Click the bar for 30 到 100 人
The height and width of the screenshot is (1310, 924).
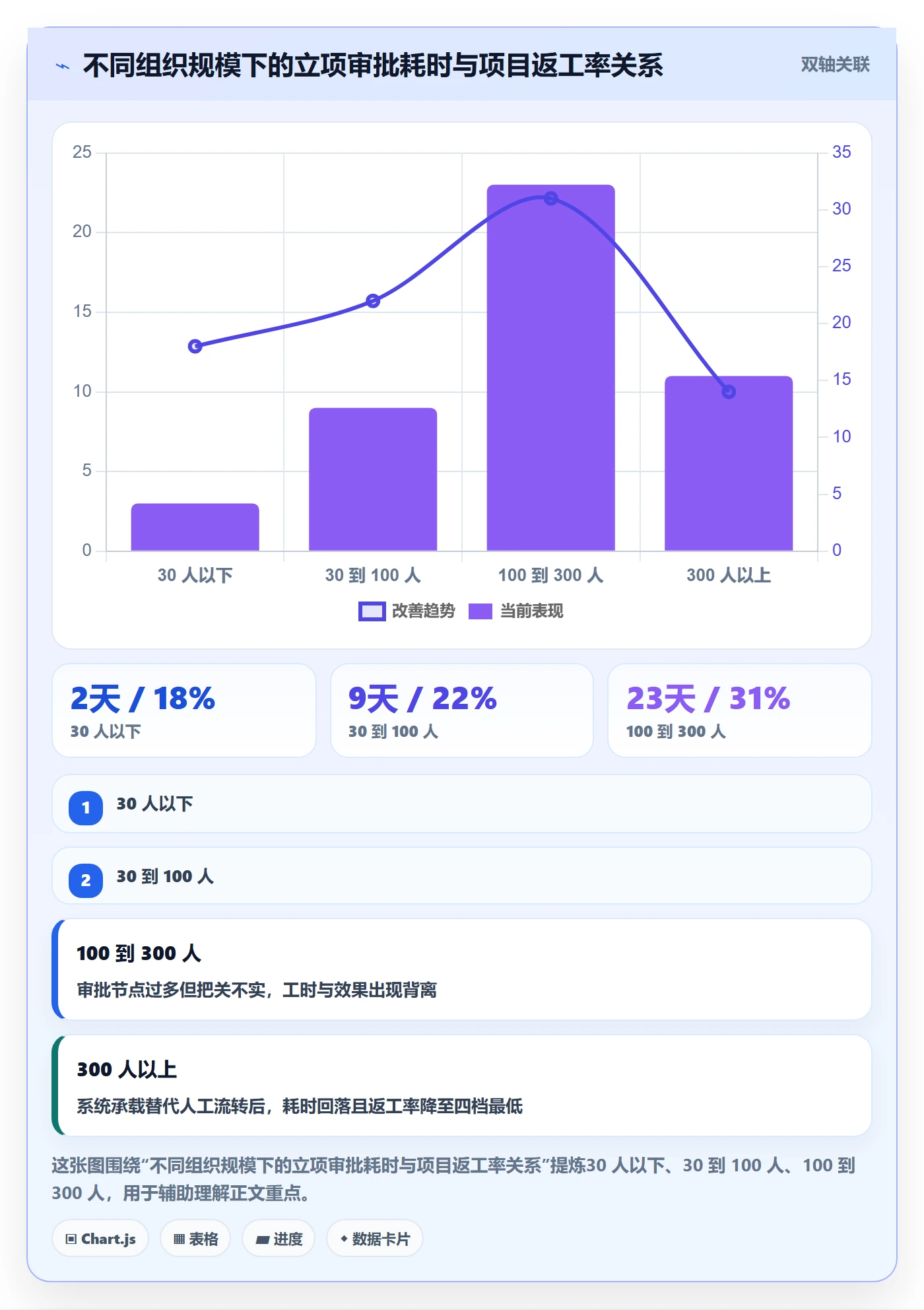pos(373,479)
